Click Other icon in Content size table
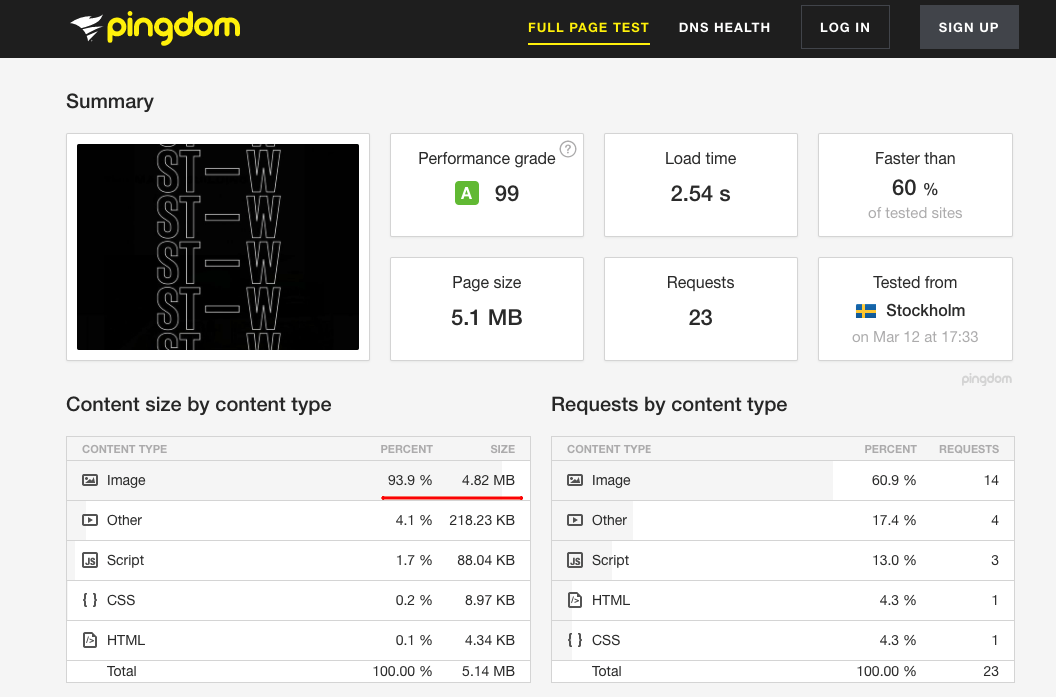The image size is (1056, 697). pos(90,520)
